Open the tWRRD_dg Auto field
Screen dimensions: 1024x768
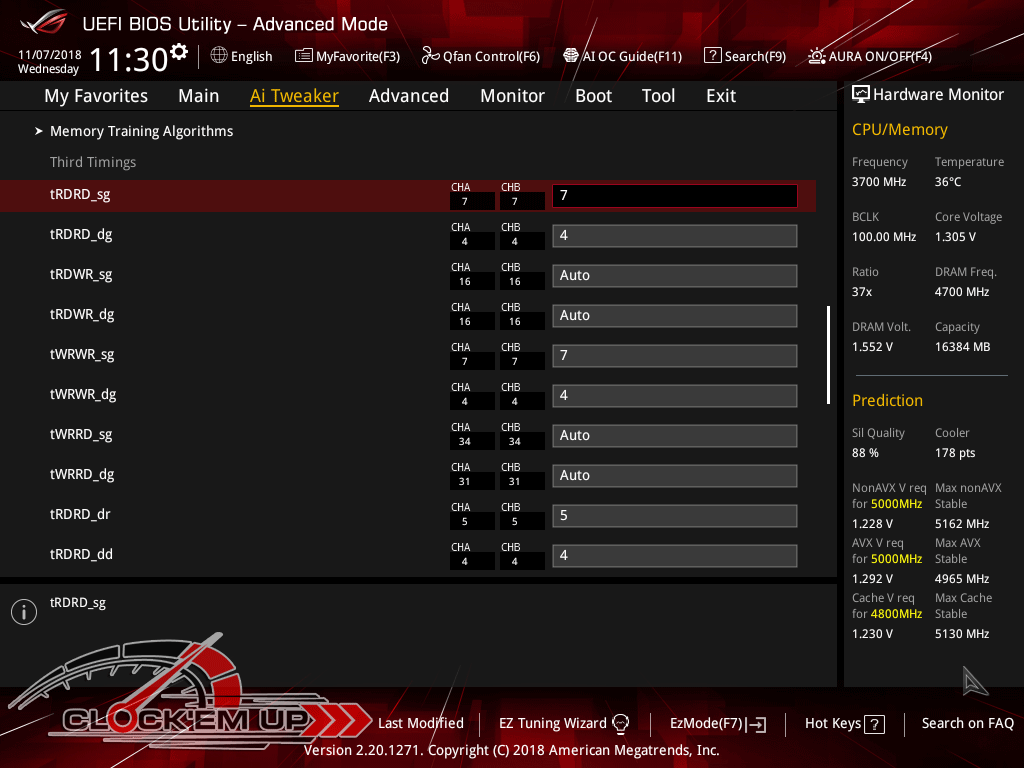coord(674,475)
